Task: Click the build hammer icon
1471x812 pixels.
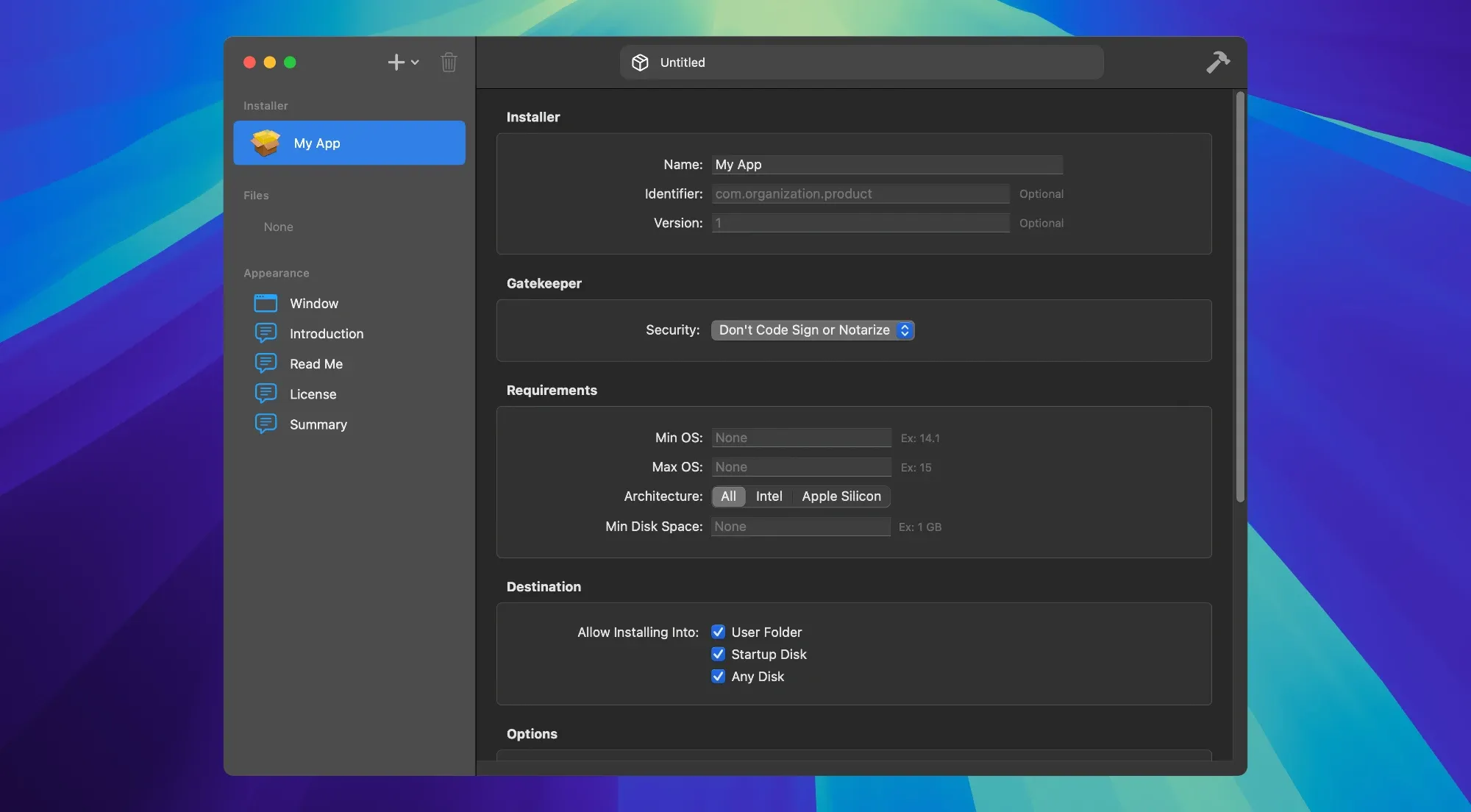Action: (x=1217, y=62)
